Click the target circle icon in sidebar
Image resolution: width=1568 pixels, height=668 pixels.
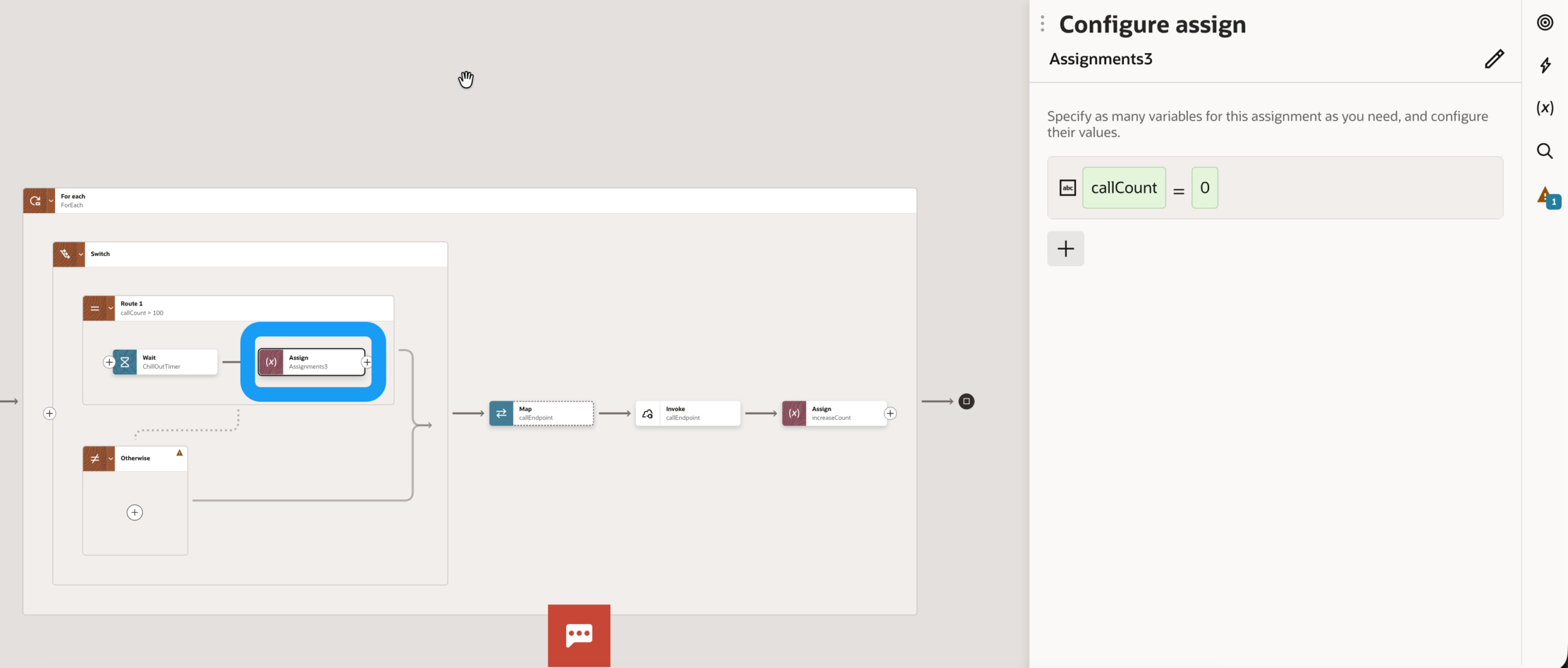point(1545,23)
